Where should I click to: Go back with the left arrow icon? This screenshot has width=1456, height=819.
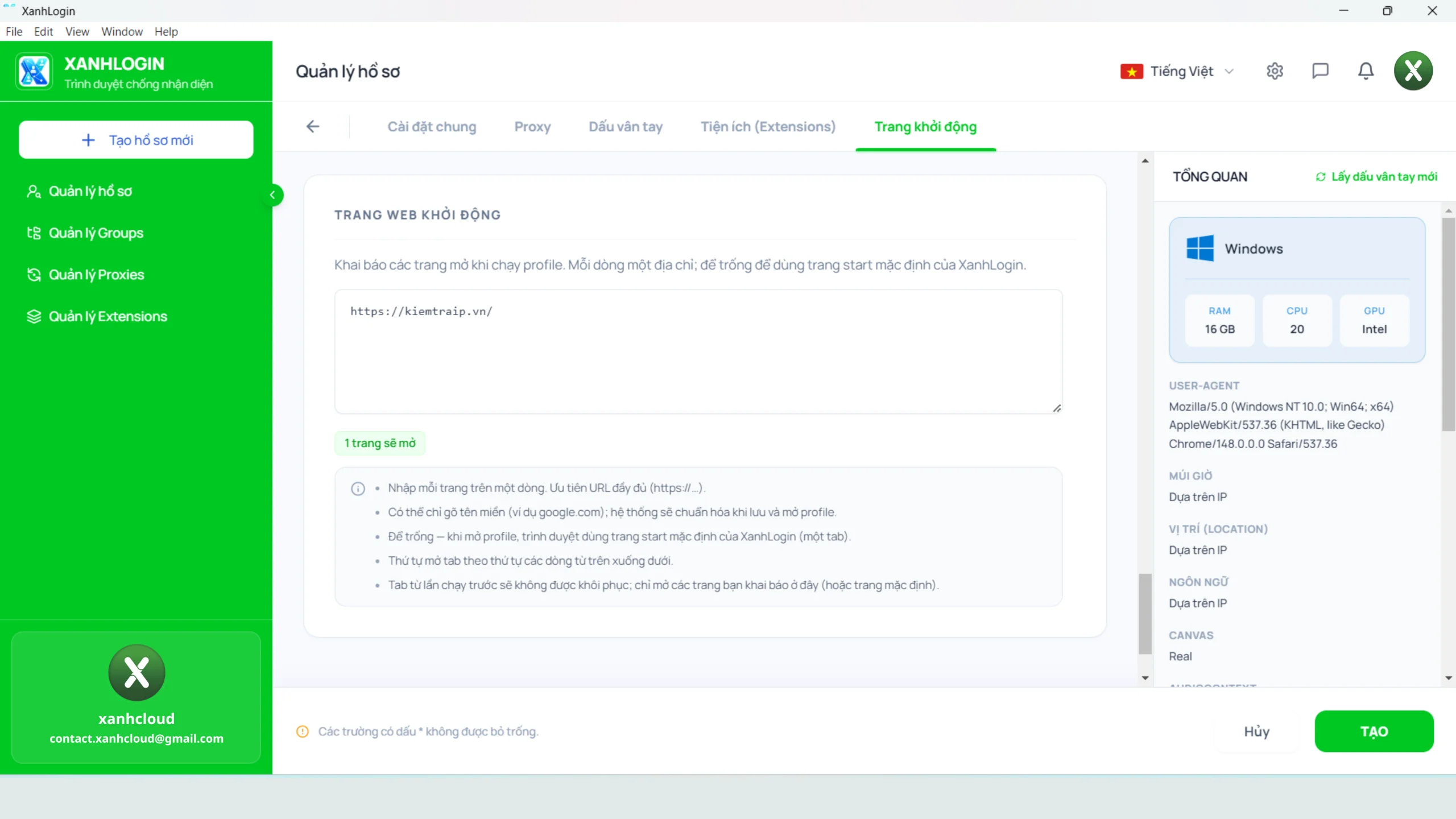click(x=313, y=126)
